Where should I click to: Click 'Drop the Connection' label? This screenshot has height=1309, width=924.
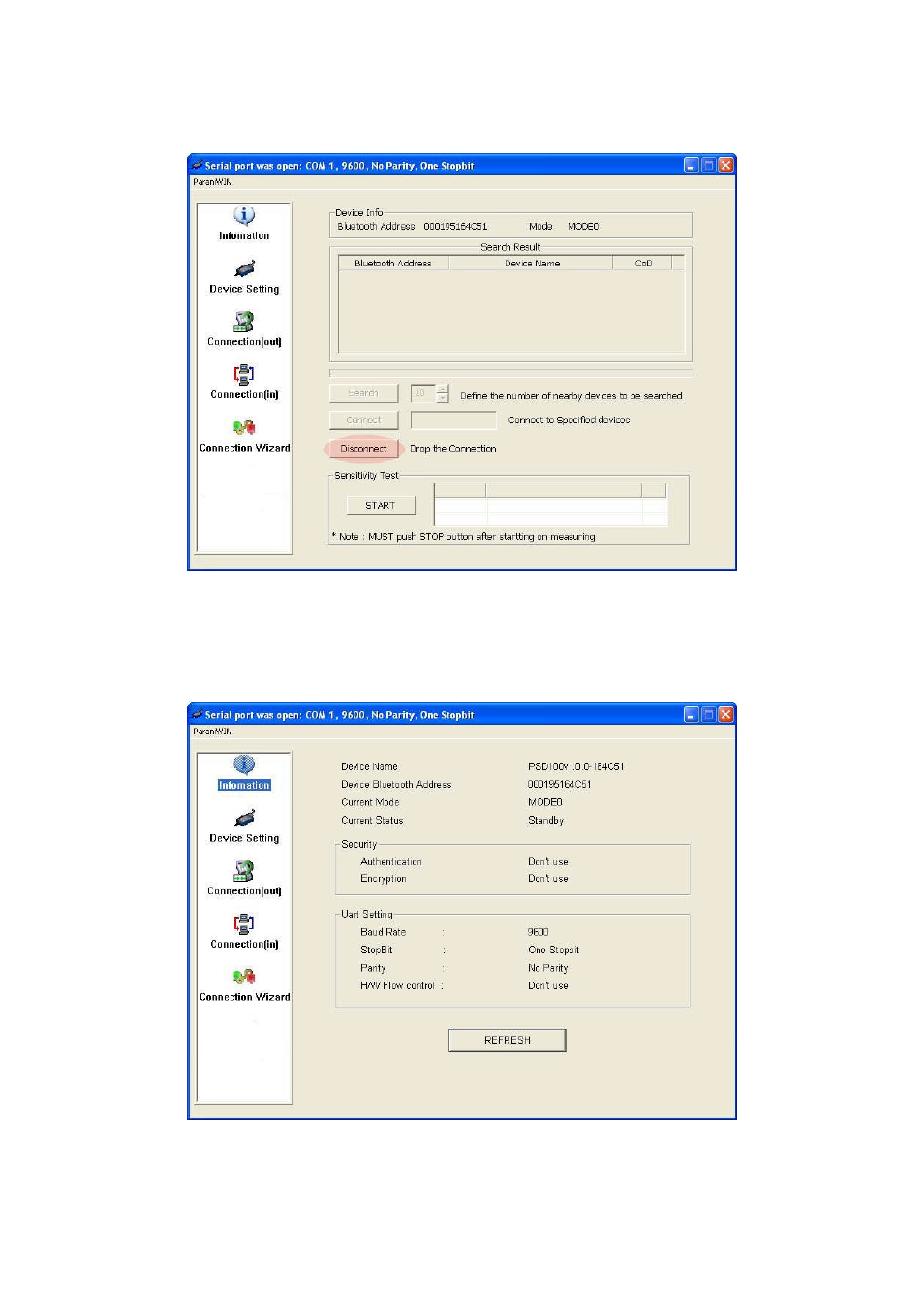(x=453, y=449)
